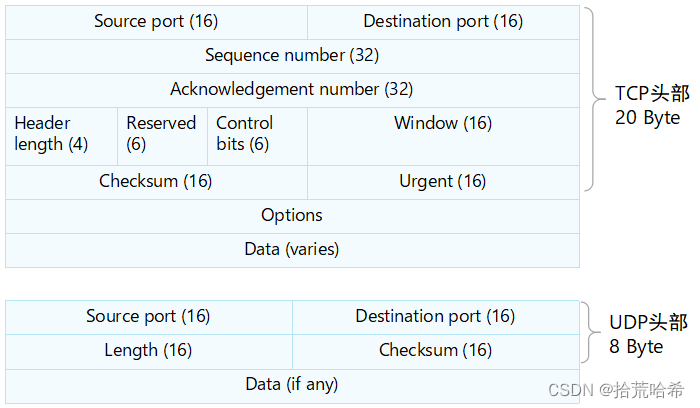Click the UDP Length (16) cell
This screenshot has width=700, height=408.
(x=148, y=350)
